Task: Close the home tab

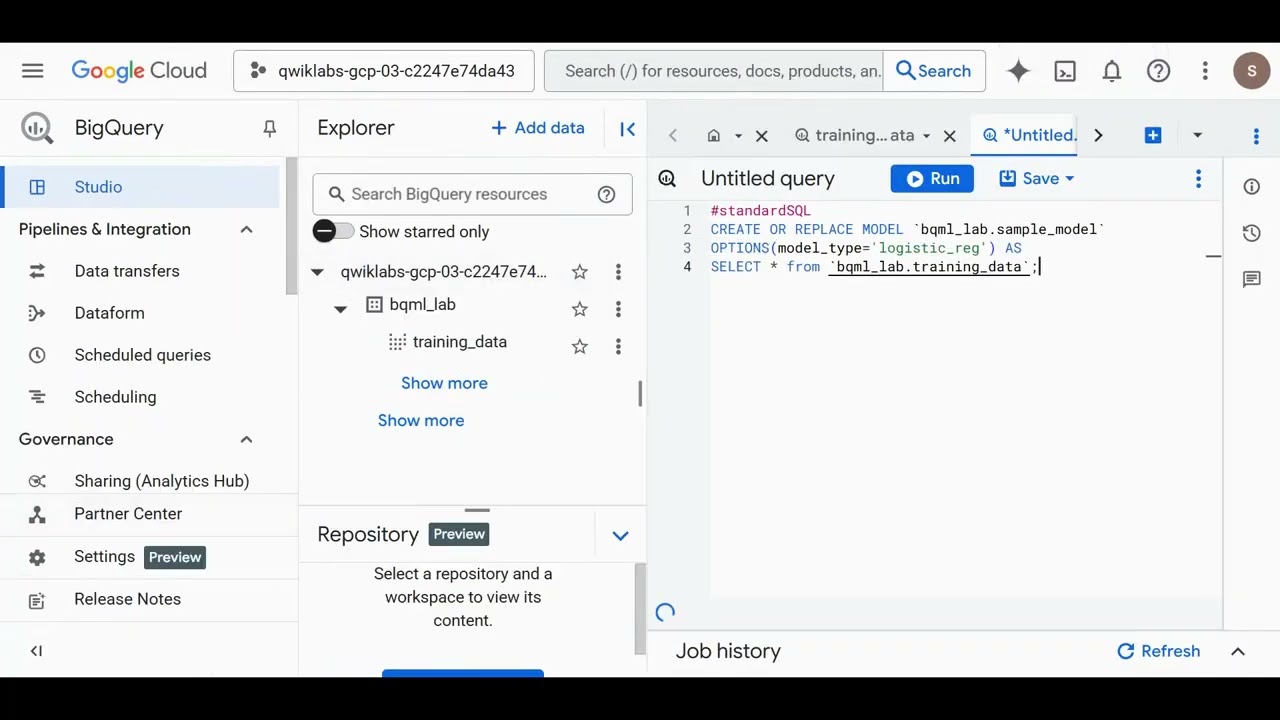Action: click(761, 135)
